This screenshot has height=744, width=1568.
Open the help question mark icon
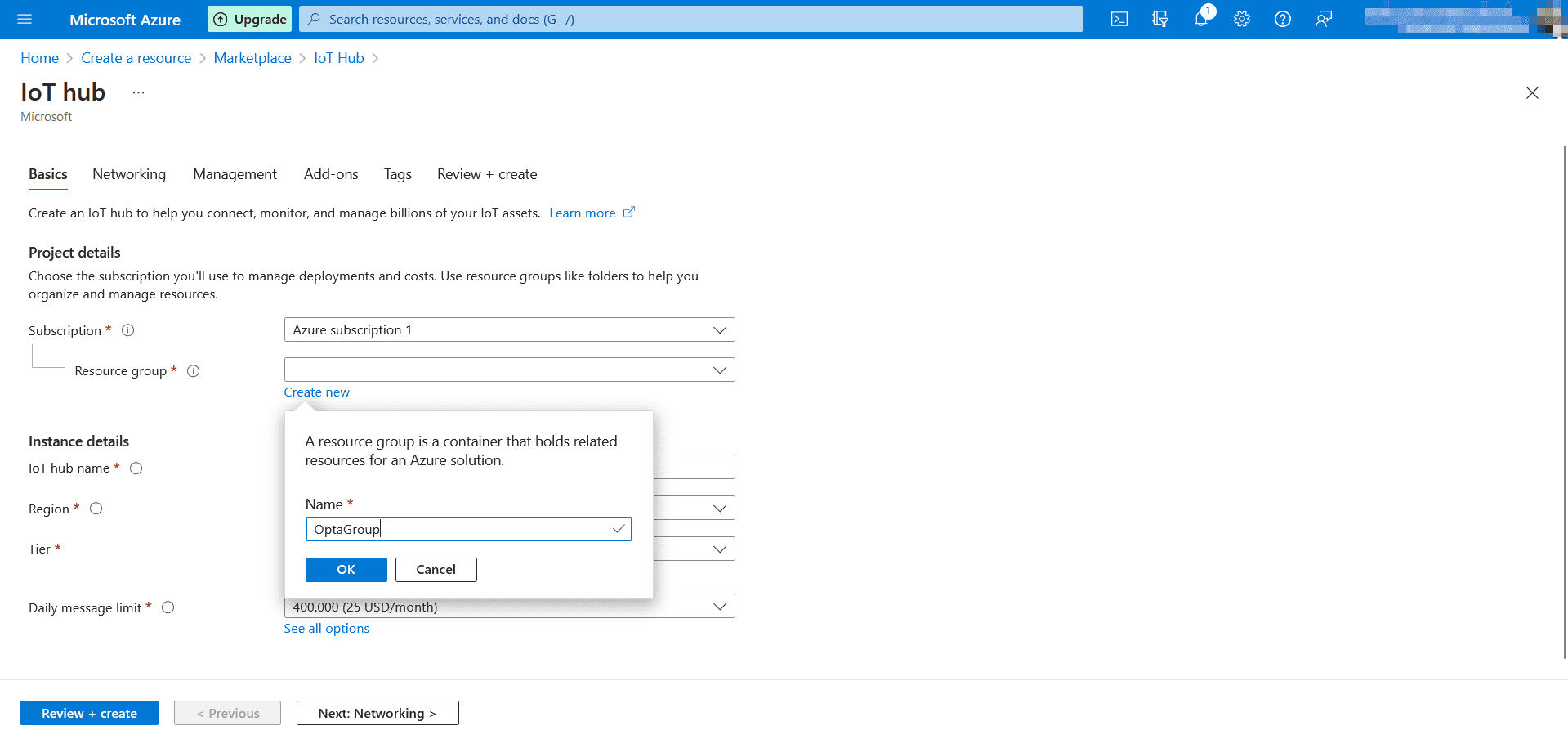[1282, 19]
